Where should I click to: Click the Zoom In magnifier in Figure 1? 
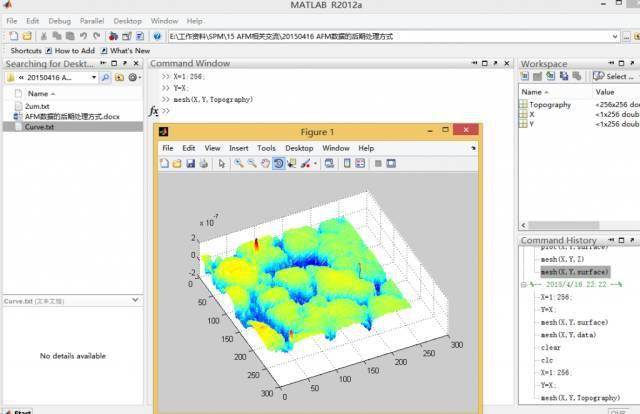click(x=239, y=163)
